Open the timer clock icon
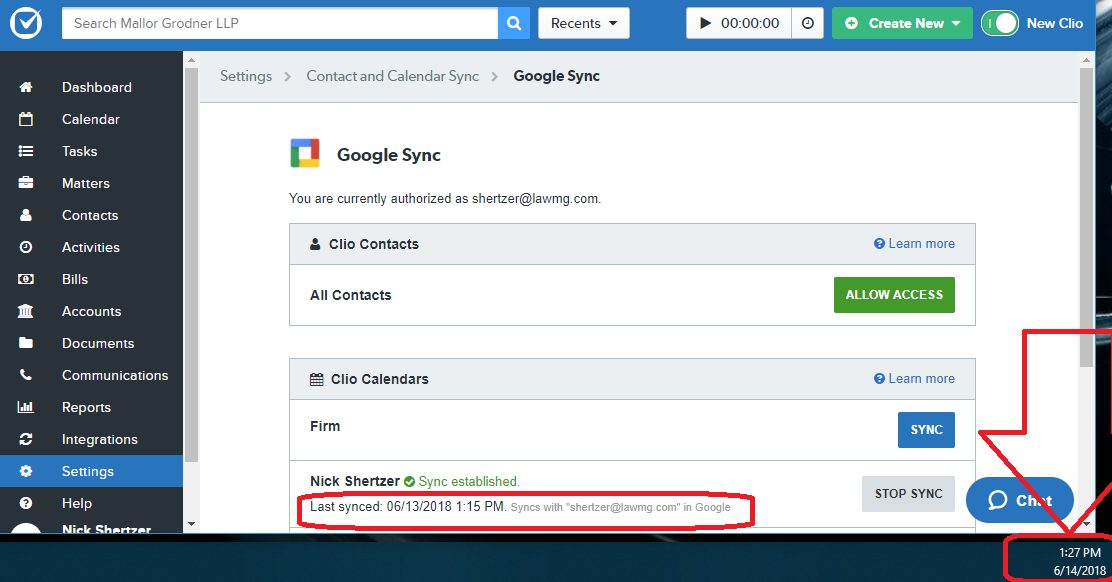Viewport: 1112px width, 582px height. pos(808,23)
